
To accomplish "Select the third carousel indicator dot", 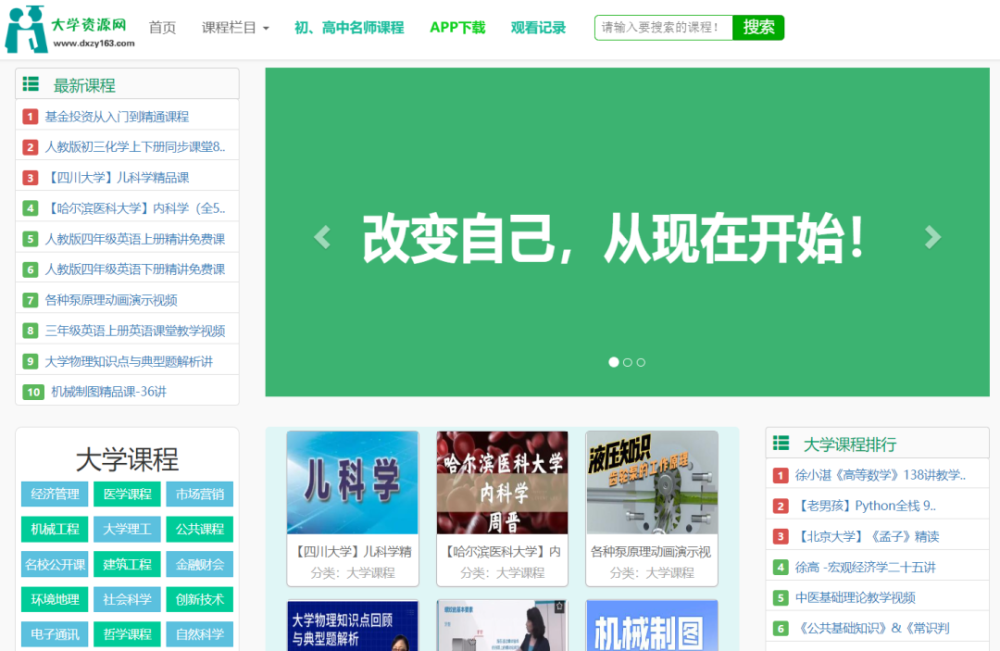I will click(x=641, y=362).
